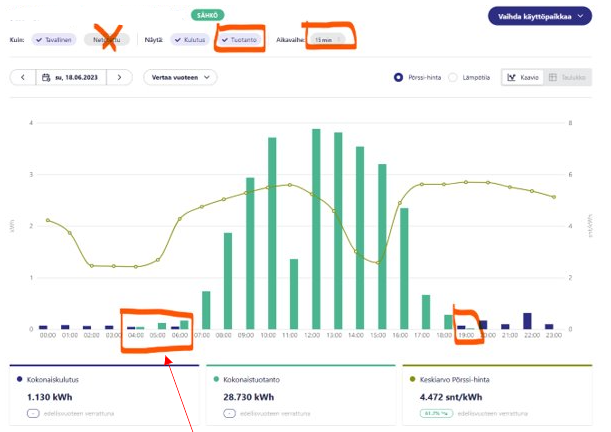Click the 08:00 production bar
Image resolution: width=611 pixels, height=432 pixels.
click(228, 281)
